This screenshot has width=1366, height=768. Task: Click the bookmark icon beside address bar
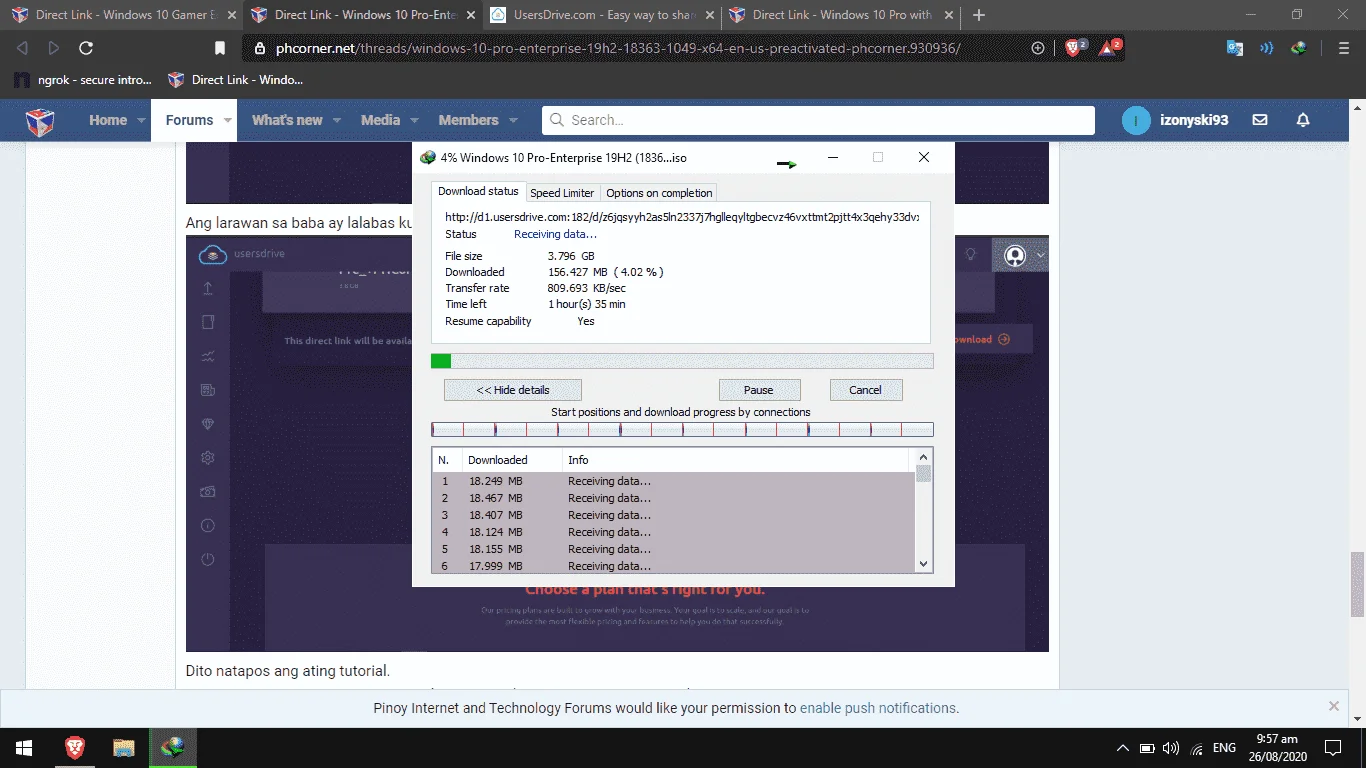coord(220,48)
